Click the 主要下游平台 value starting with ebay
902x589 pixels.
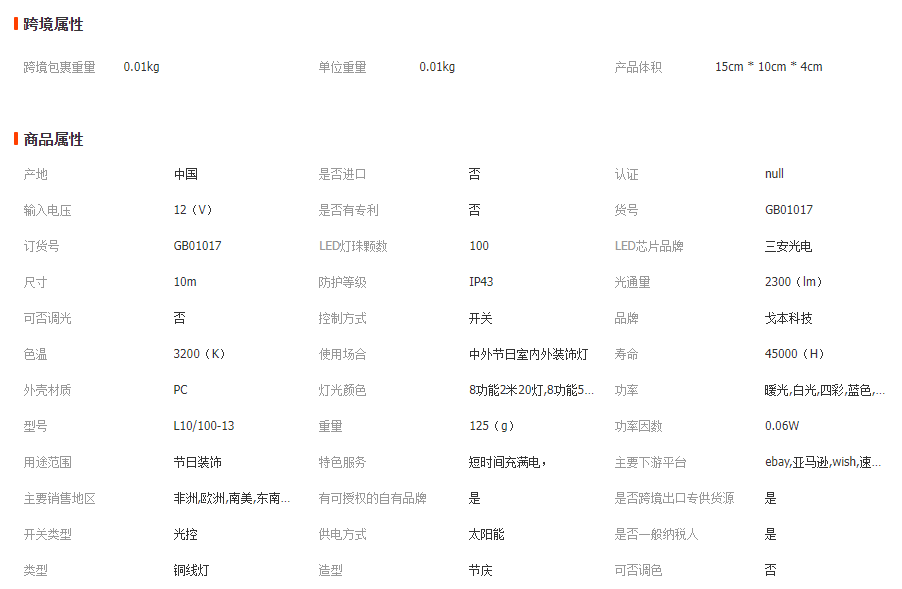point(822,462)
